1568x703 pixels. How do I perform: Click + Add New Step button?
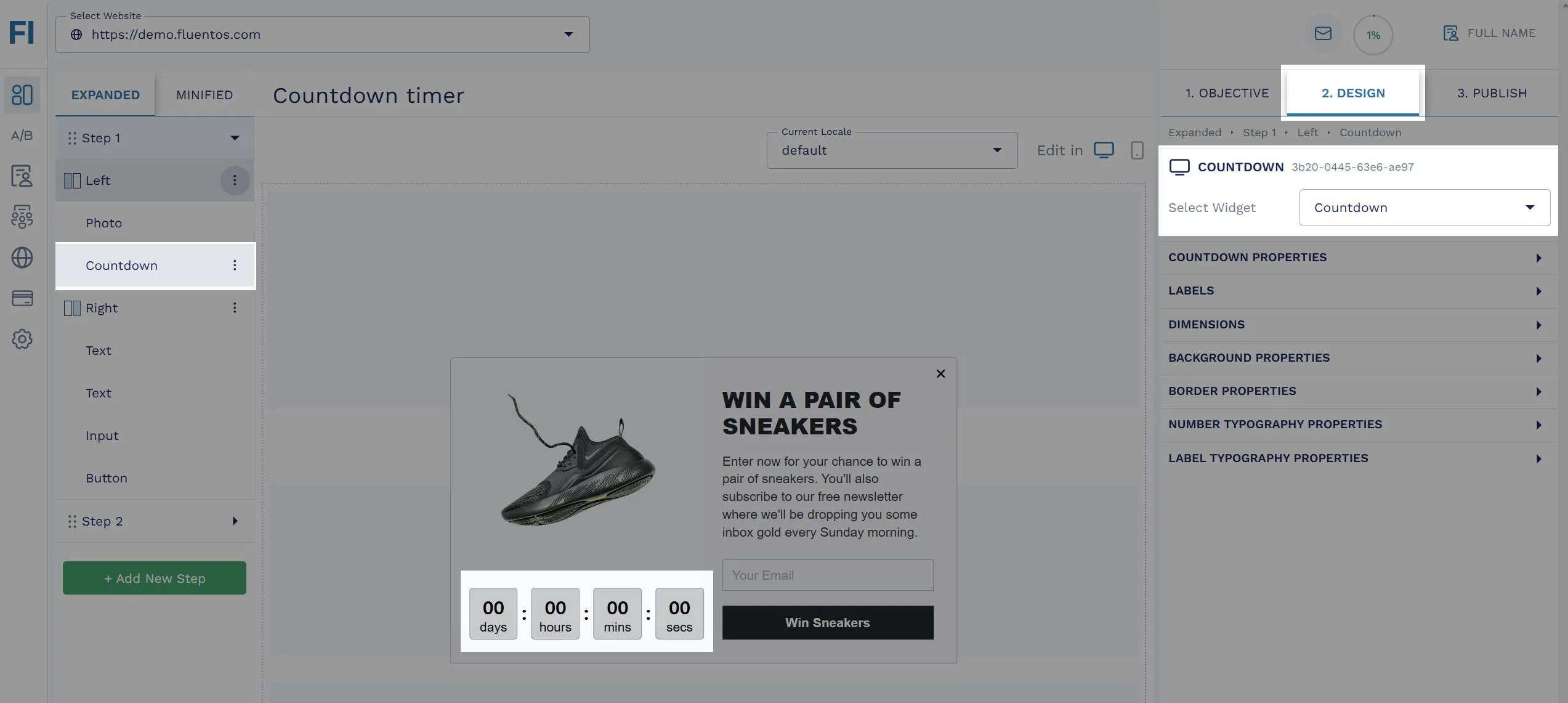155,578
